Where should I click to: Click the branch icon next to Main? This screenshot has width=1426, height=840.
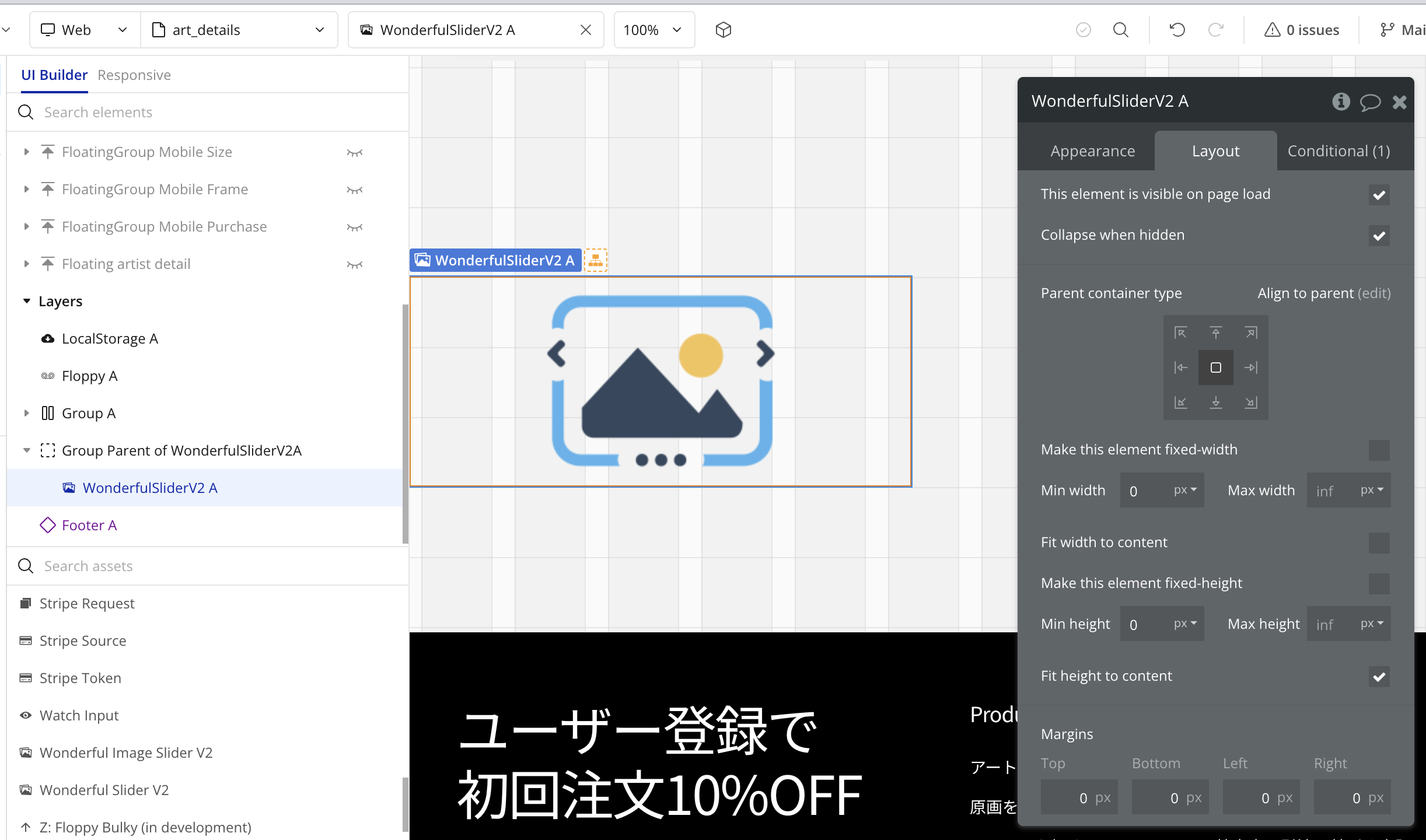pyautogui.click(x=1387, y=30)
